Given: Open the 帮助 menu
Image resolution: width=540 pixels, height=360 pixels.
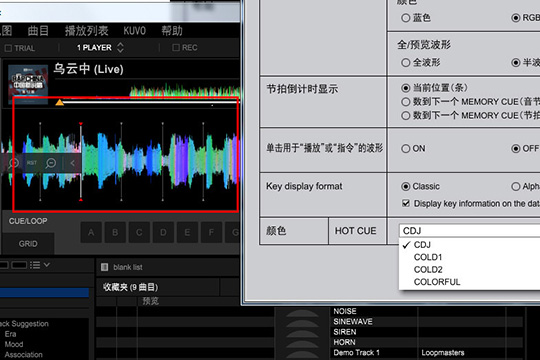Looking at the screenshot, I should point(172,31).
